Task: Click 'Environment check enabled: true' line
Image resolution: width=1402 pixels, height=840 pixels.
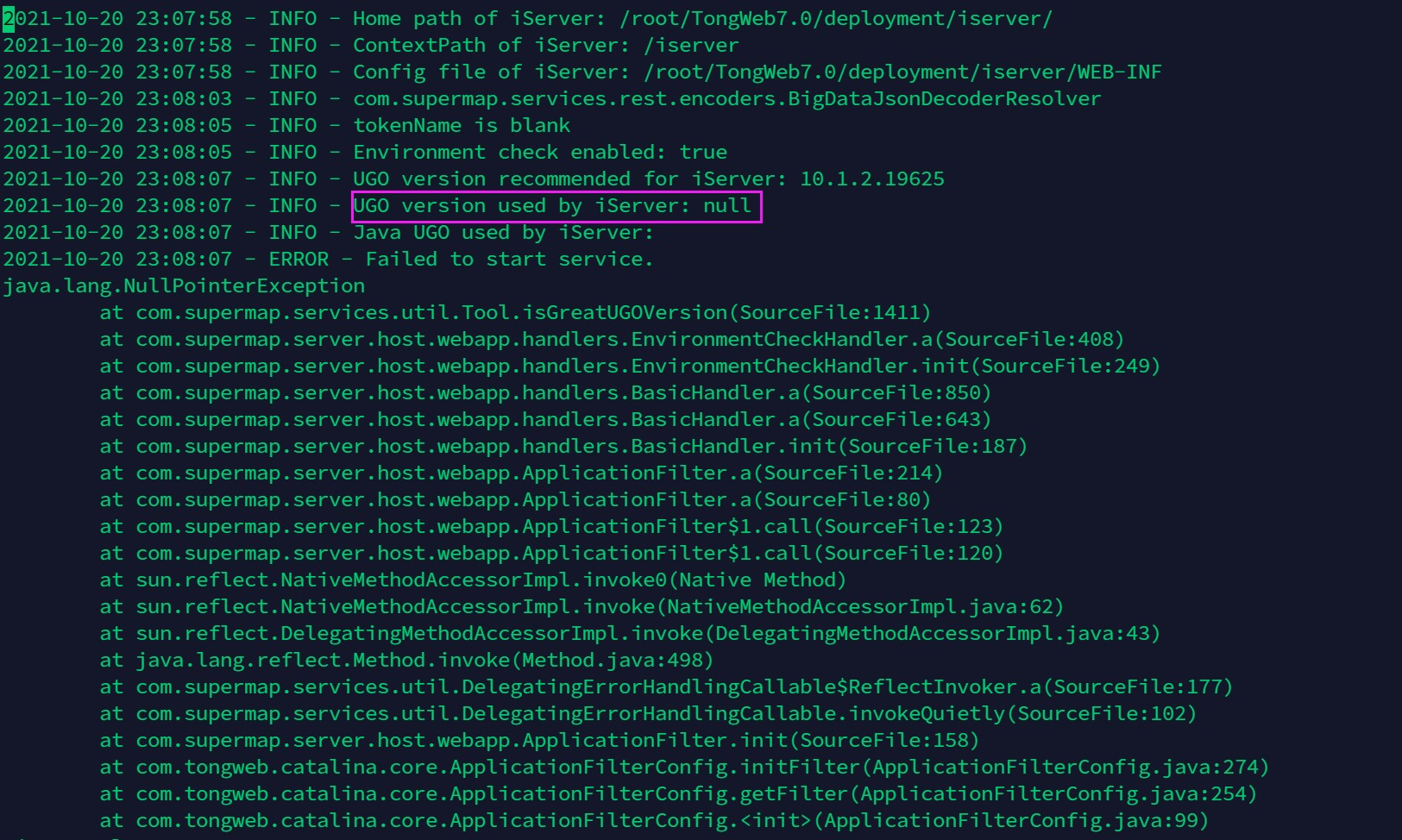Action: (x=365, y=152)
